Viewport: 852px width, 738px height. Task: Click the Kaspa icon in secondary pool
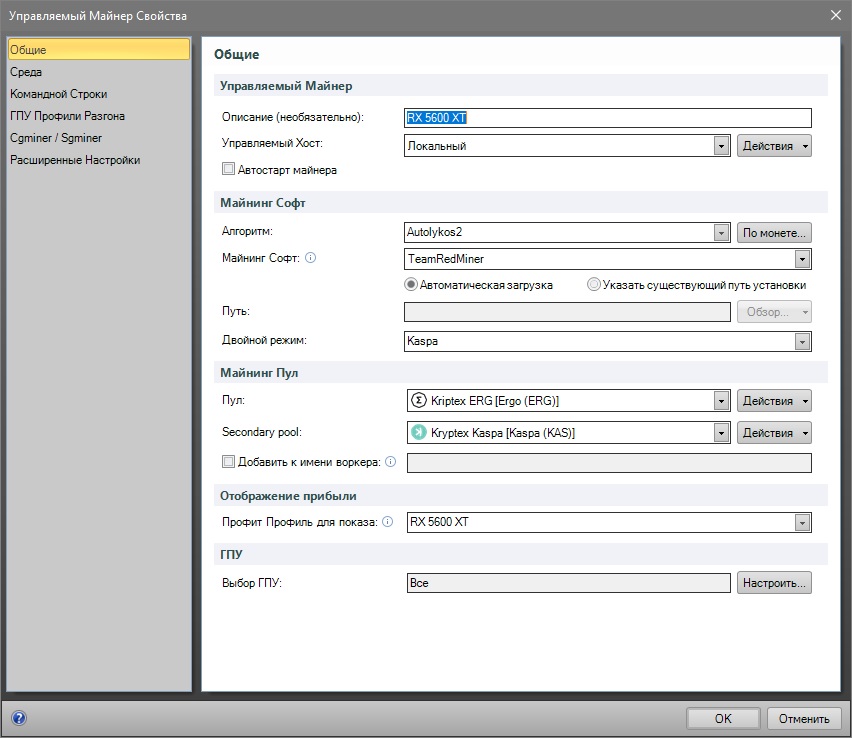pos(418,432)
